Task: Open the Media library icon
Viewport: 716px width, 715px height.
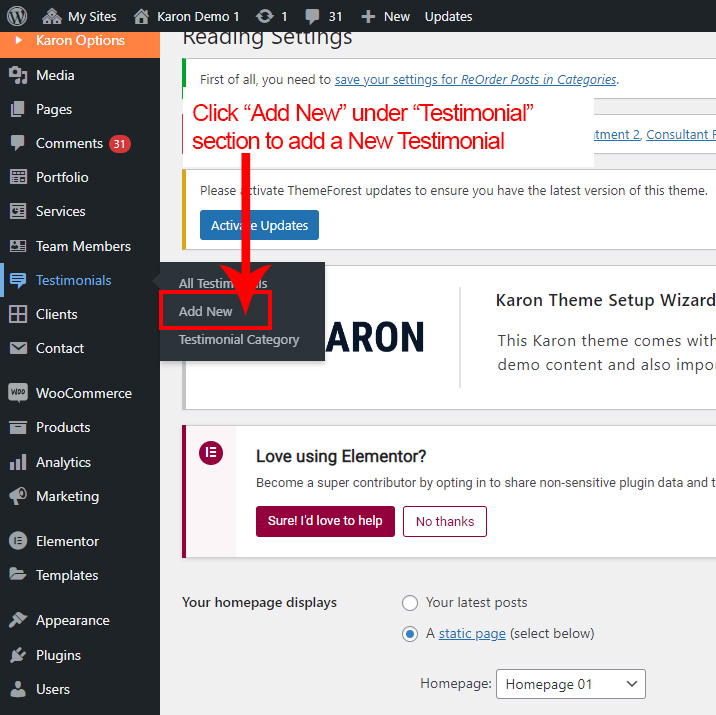Action: (x=18, y=75)
